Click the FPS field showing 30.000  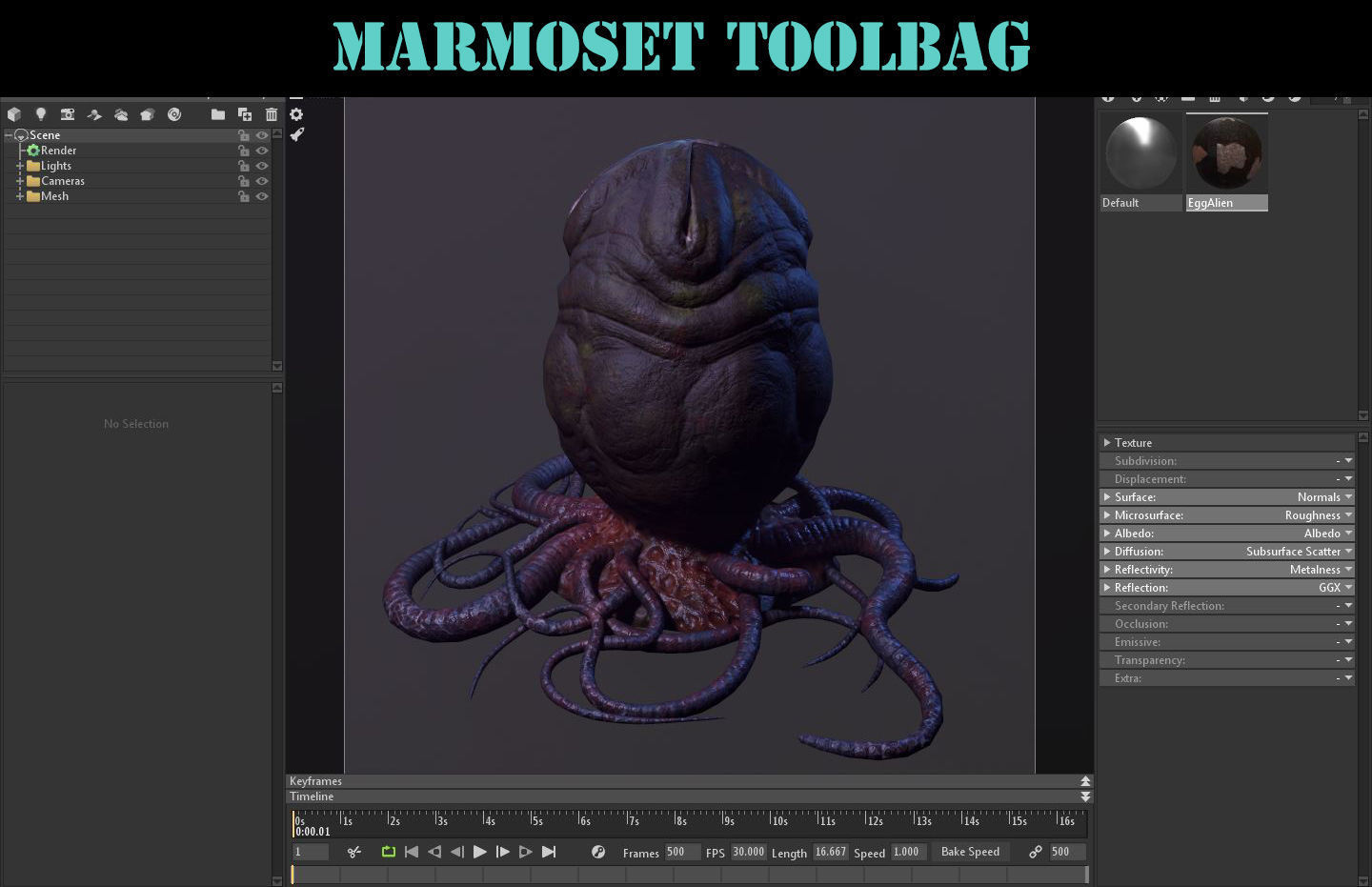point(748,852)
